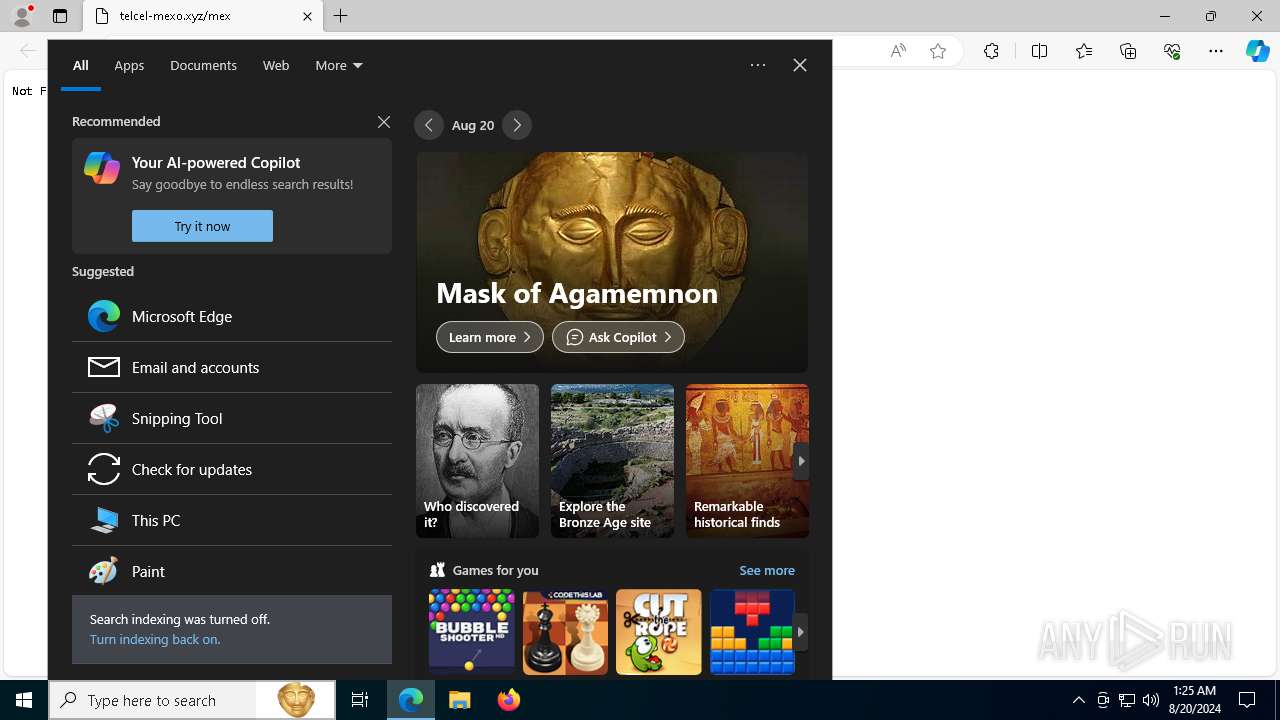This screenshot has width=1280, height=720.
Task: Launch Paint from suggested apps
Action: click(x=231, y=571)
